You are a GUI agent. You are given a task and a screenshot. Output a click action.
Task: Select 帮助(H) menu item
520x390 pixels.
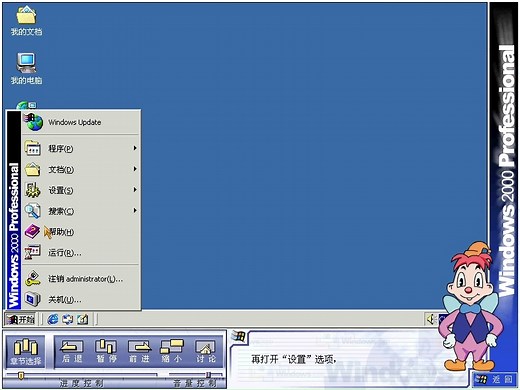pos(81,231)
